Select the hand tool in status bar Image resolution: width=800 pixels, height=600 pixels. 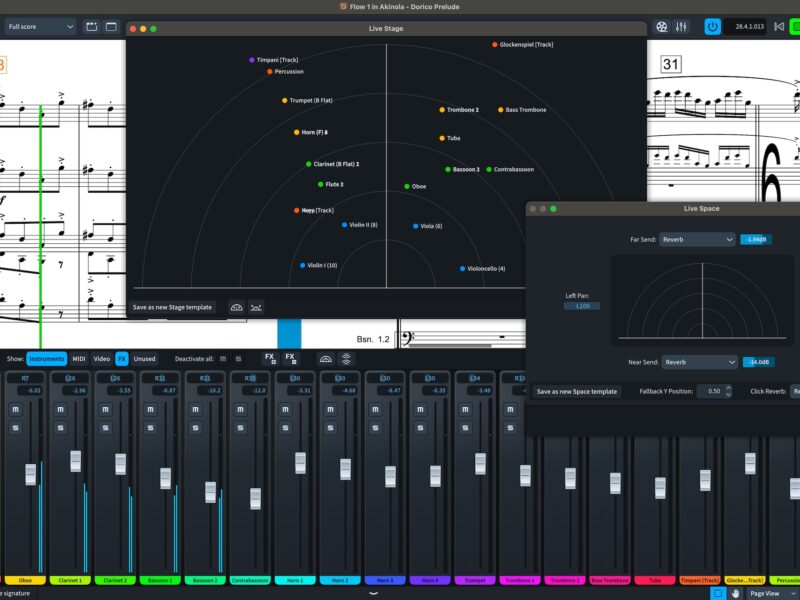pyautogui.click(x=735, y=593)
